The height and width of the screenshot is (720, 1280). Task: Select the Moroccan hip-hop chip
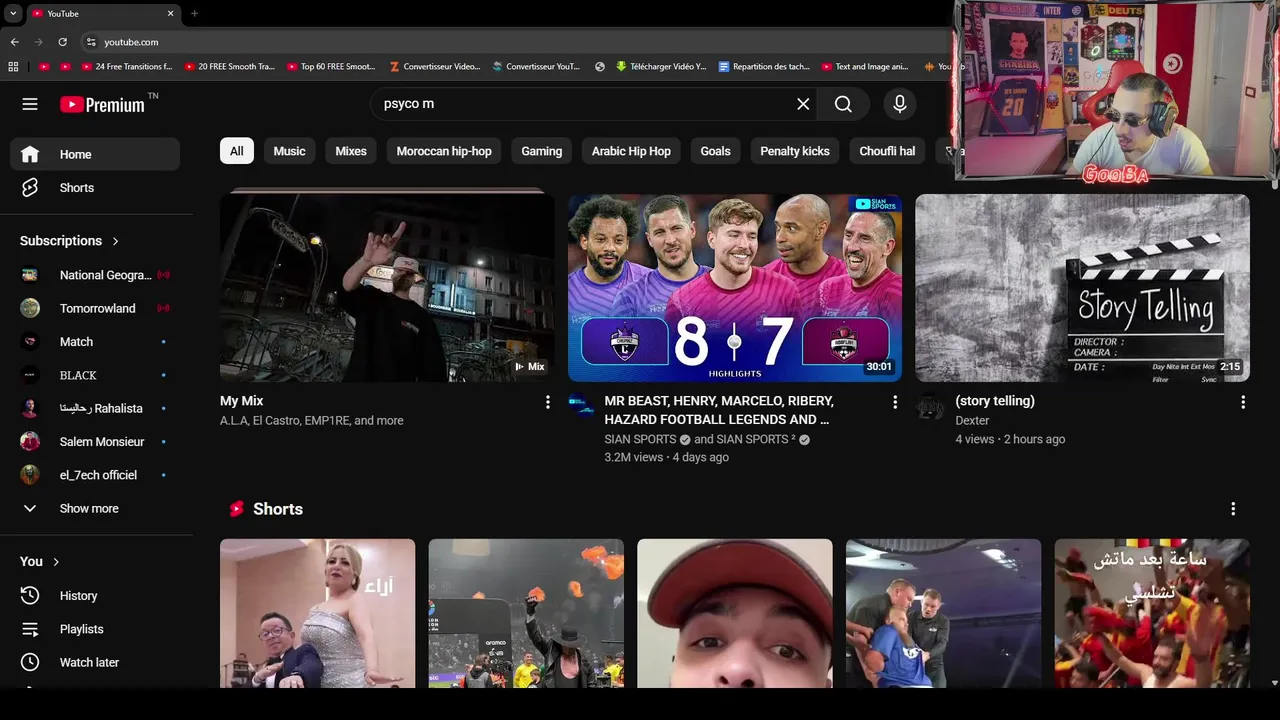tap(444, 151)
